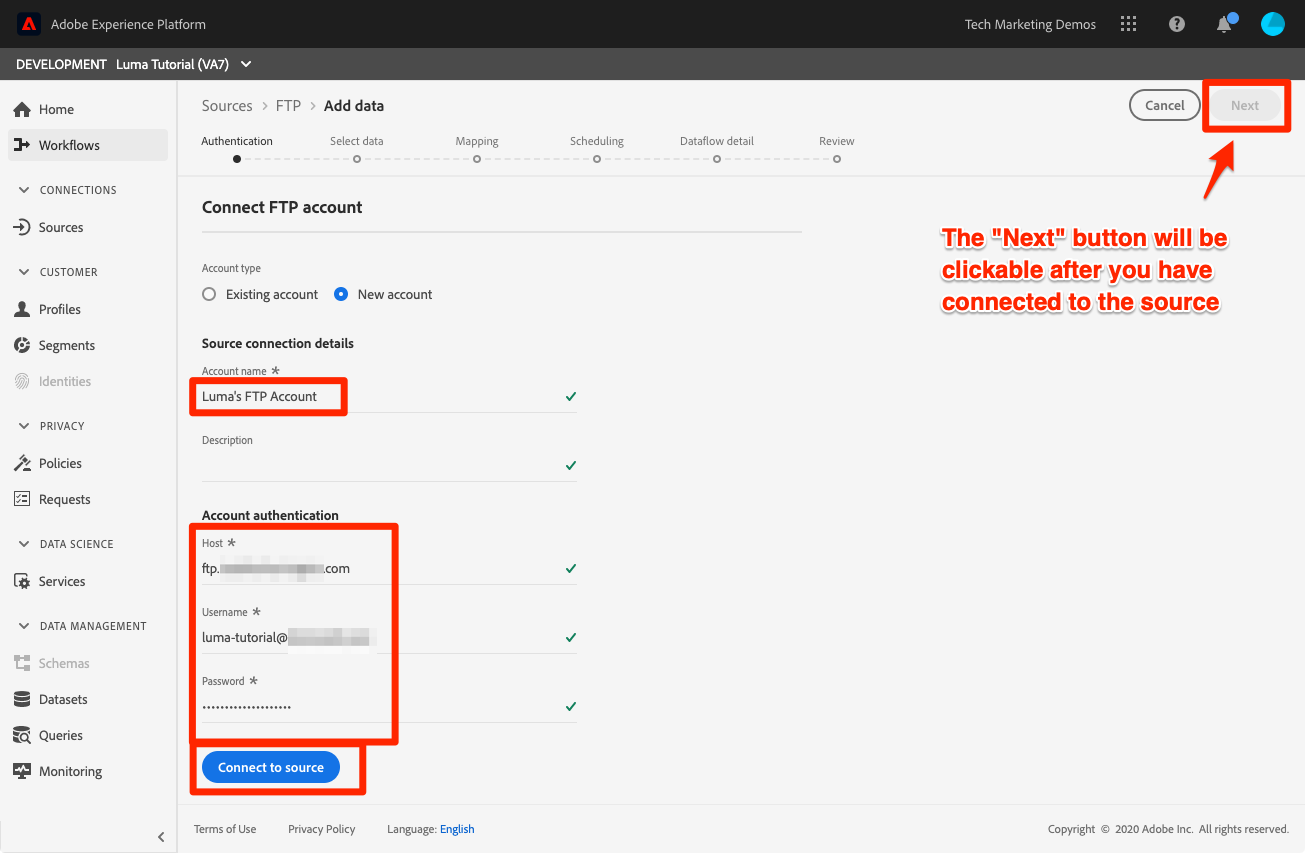Image resolution: width=1305 pixels, height=853 pixels.
Task: Click the Sources icon in sidebar
Action: pyautogui.click(x=22, y=227)
